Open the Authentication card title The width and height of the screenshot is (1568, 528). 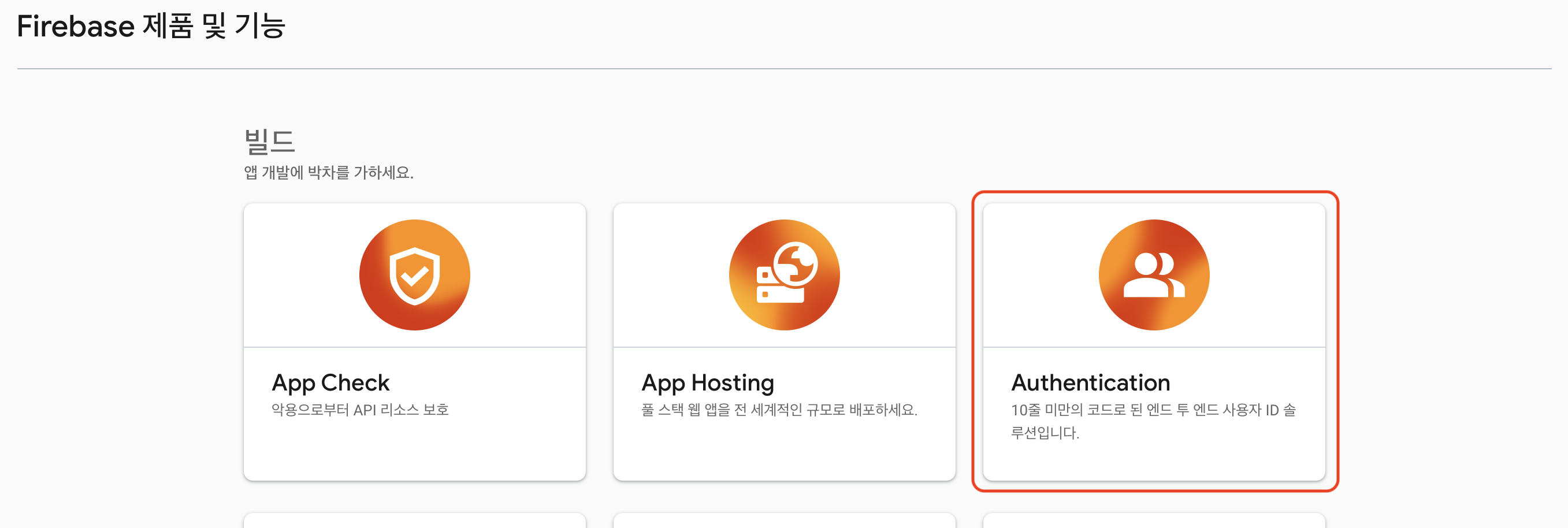coord(1090,382)
